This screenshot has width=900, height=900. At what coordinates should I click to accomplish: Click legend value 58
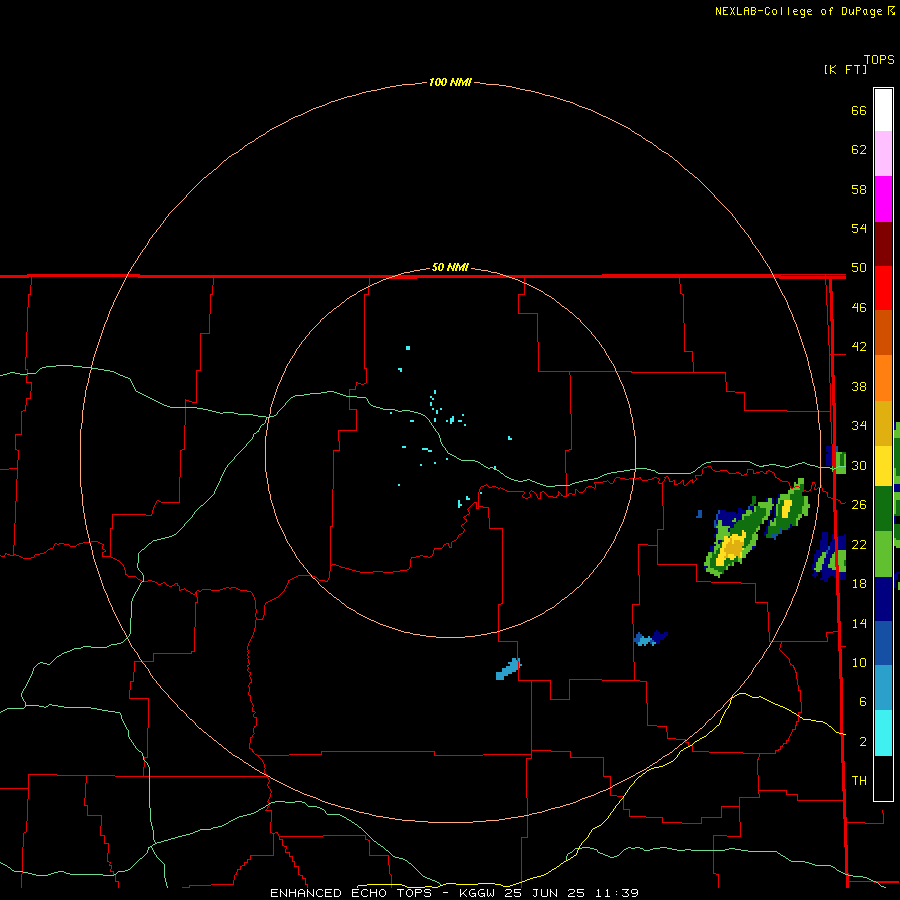859,189
